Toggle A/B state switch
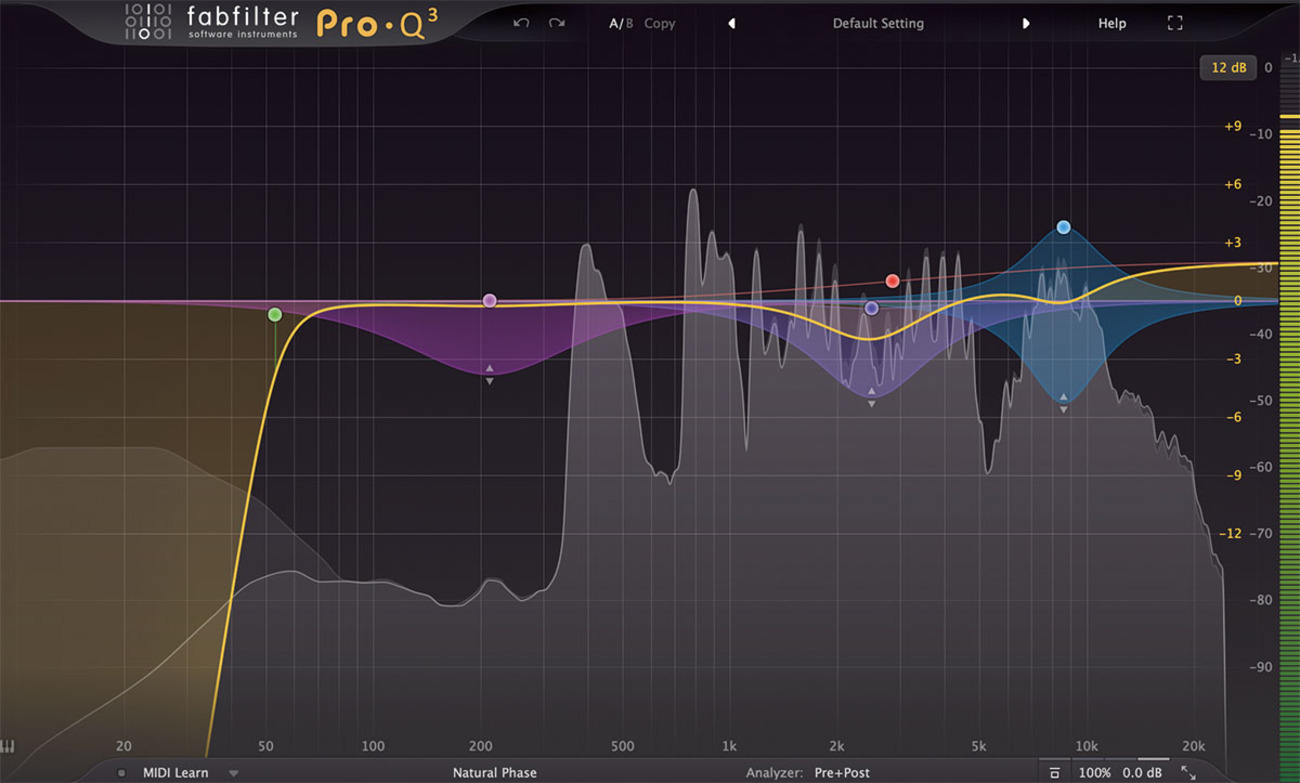1300x783 pixels. 621,23
